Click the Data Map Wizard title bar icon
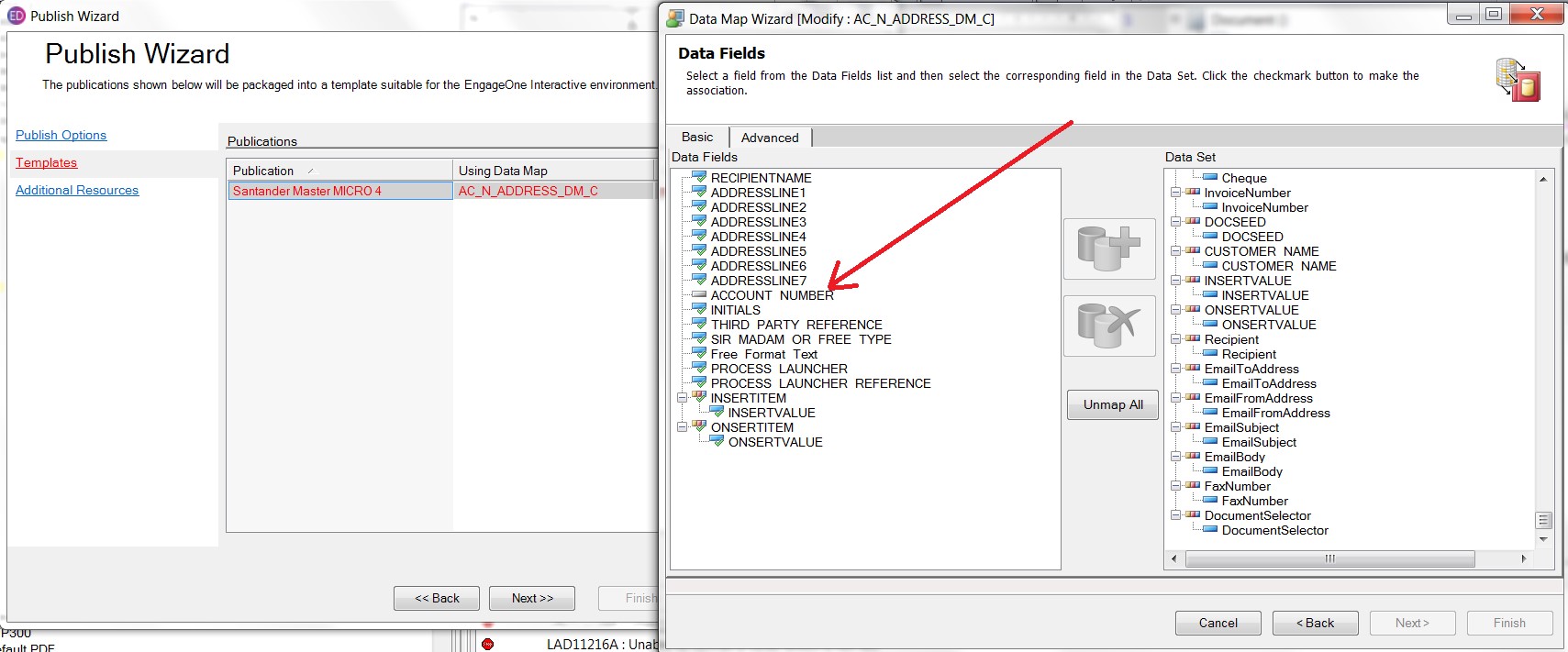1568x652 pixels. [675, 18]
